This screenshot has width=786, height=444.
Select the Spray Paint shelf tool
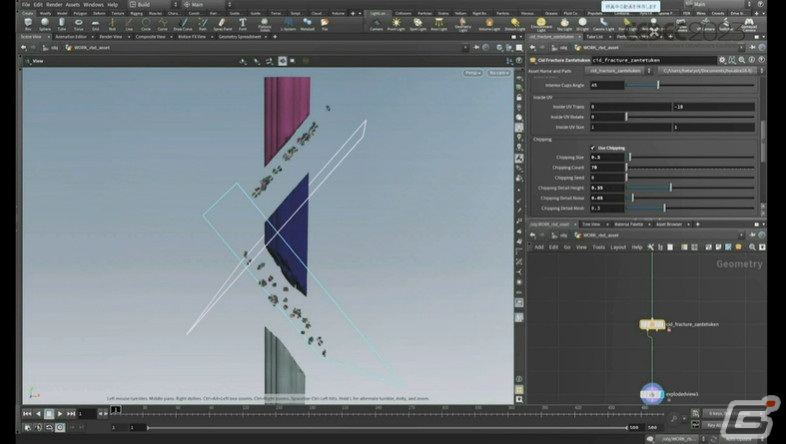[223, 24]
